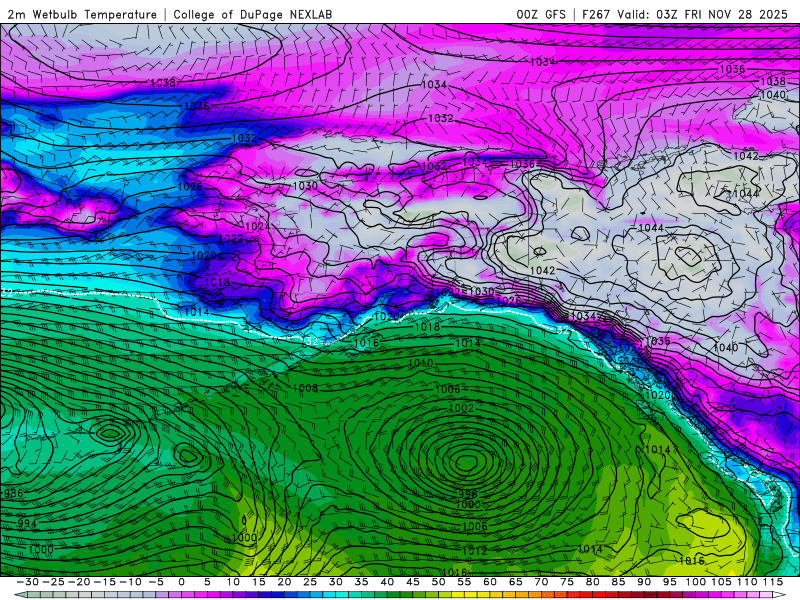Click the 75 value on the color scale
This screenshot has width=800, height=600.
pos(567,582)
